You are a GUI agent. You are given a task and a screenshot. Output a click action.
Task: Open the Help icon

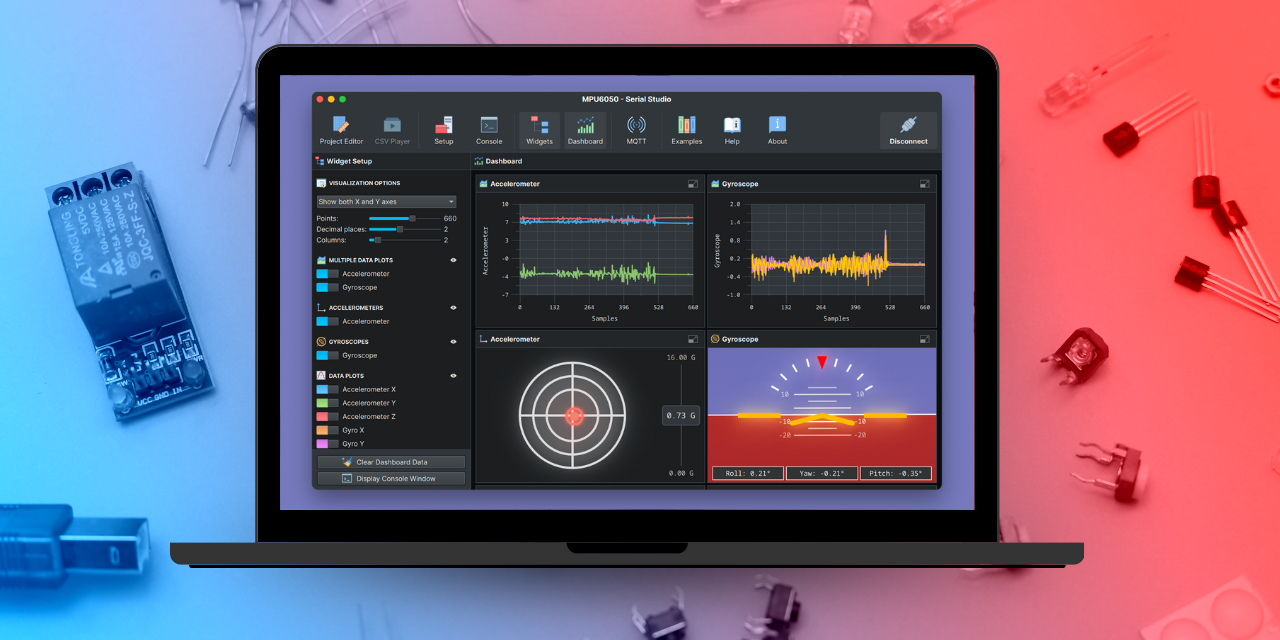coord(732,129)
